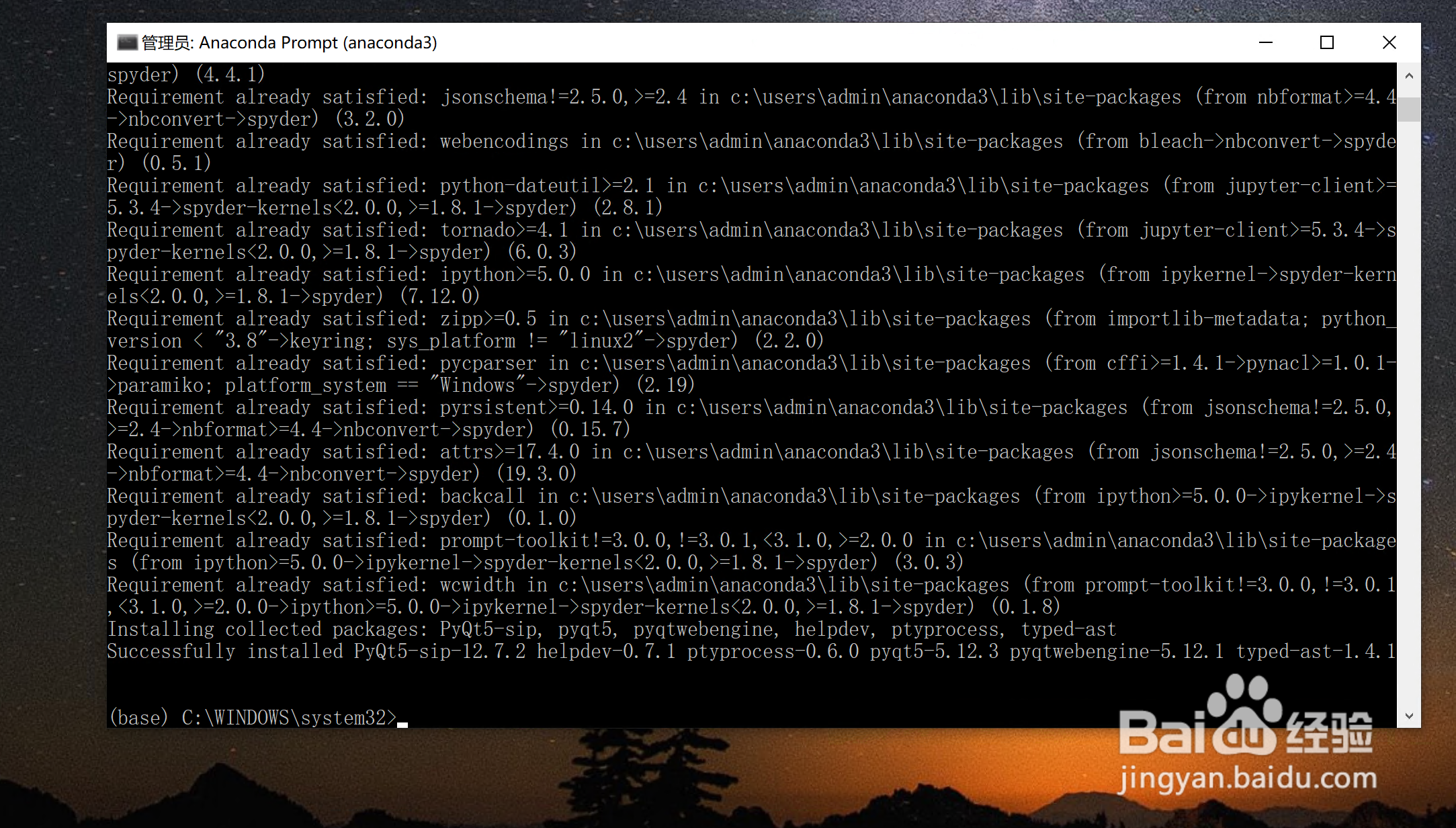Click the vertical scrollbar thumb
This screenshot has width=1456, height=828.
(1408, 110)
